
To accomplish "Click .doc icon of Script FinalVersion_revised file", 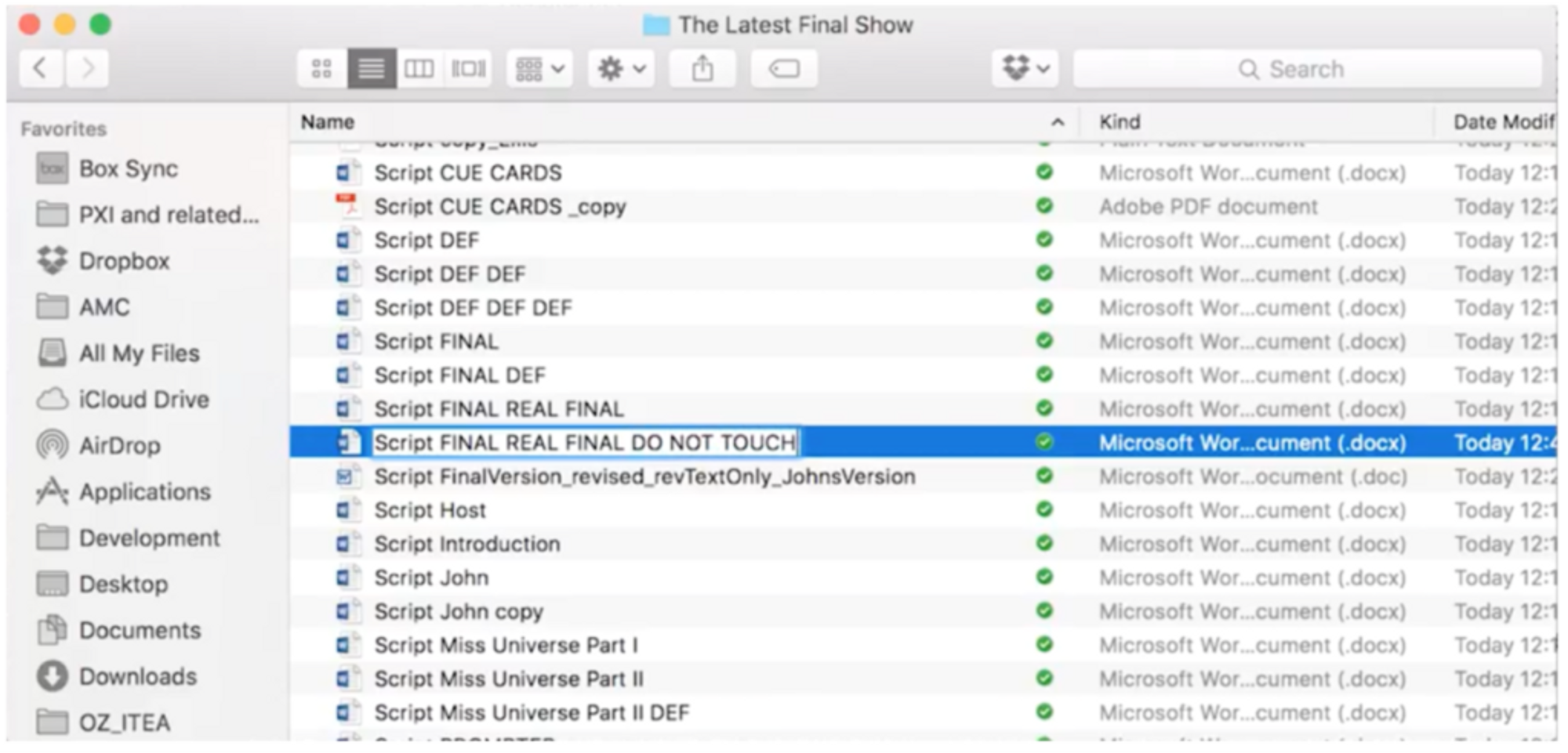I will click(347, 476).
